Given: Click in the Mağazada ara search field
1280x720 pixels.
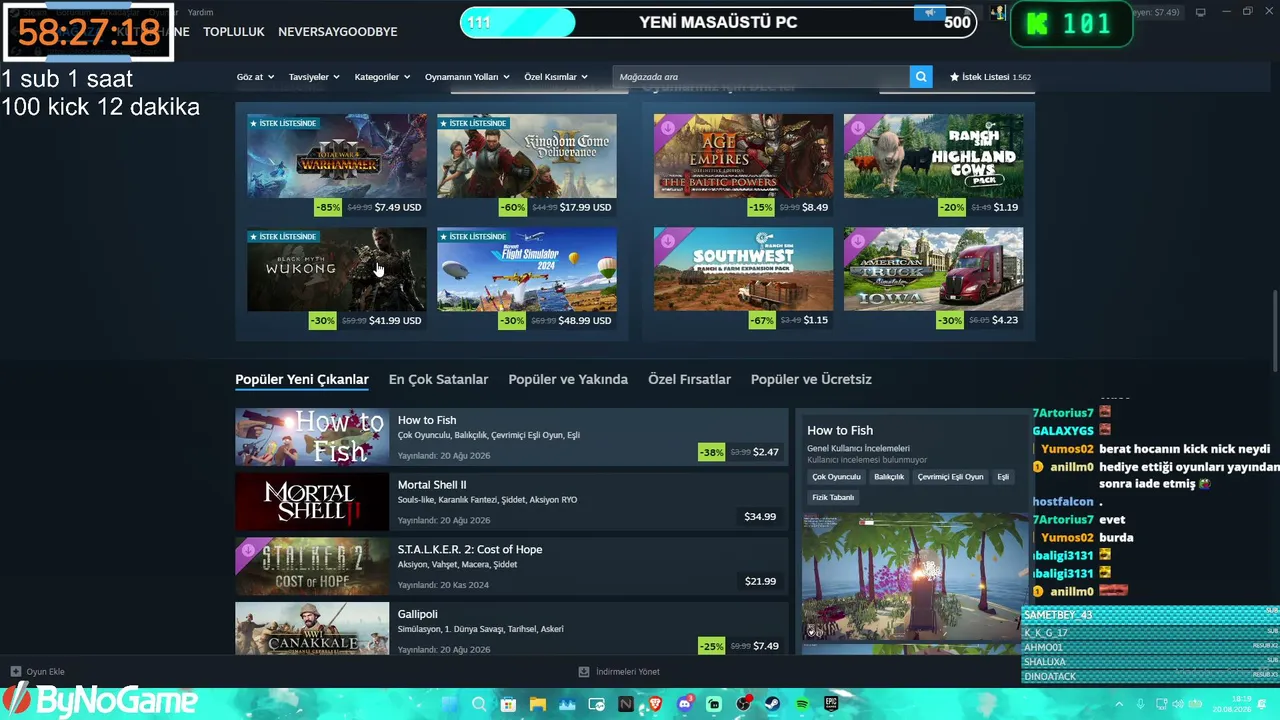Looking at the screenshot, I should 761,77.
